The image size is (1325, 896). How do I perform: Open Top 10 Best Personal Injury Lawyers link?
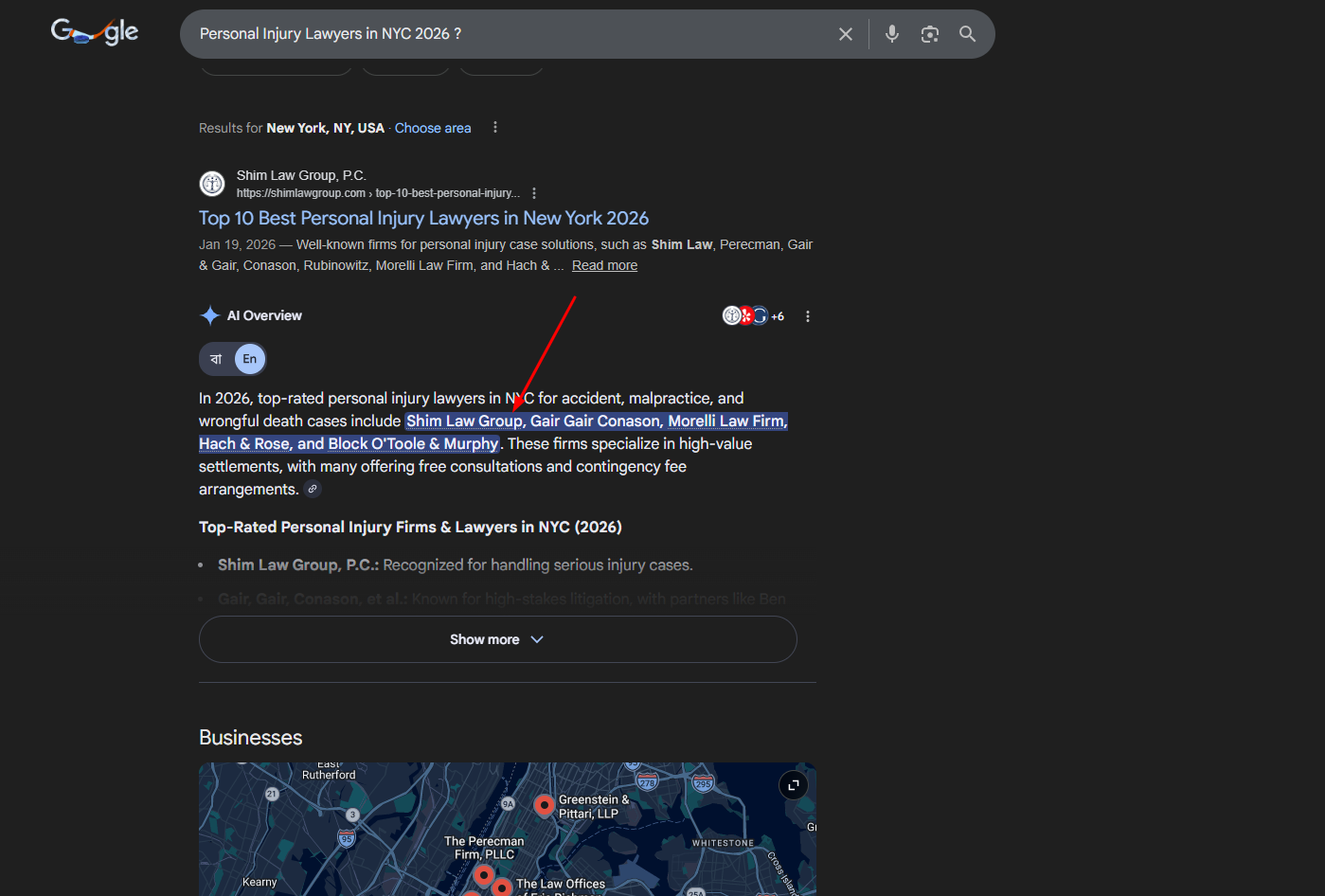(423, 218)
